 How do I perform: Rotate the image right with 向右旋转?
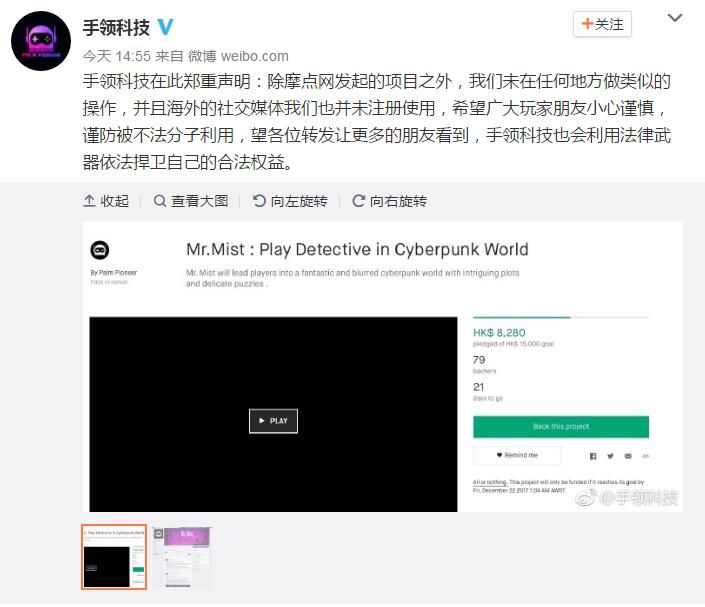click(x=389, y=201)
